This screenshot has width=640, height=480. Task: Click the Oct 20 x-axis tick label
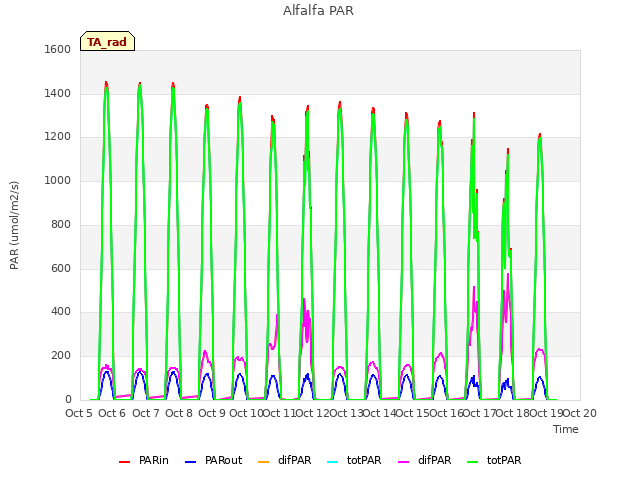pyautogui.click(x=580, y=413)
